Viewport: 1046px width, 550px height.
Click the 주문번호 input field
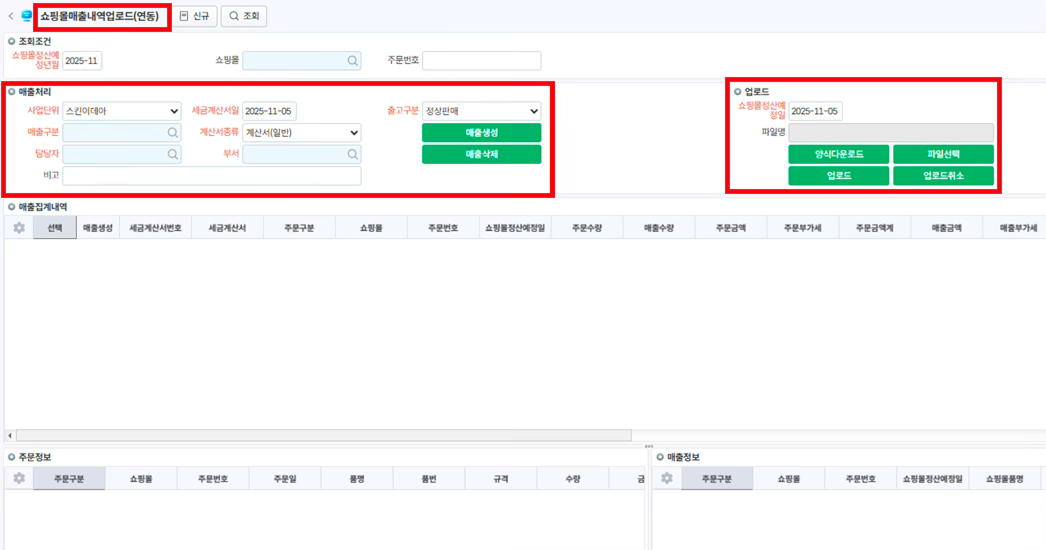pyautogui.click(x=481, y=61)
